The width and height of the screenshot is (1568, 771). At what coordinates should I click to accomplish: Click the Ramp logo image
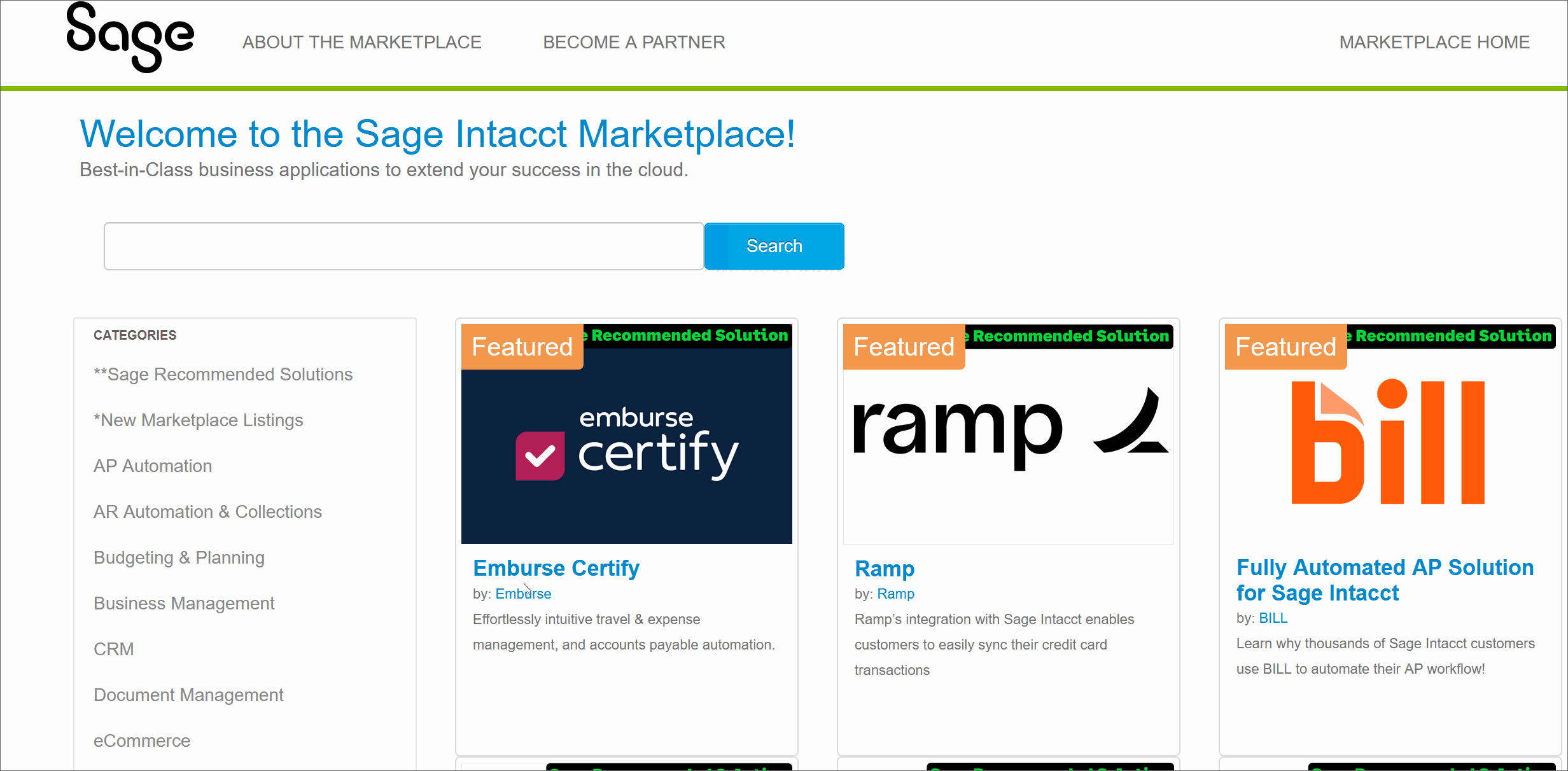pos(1009,445)
